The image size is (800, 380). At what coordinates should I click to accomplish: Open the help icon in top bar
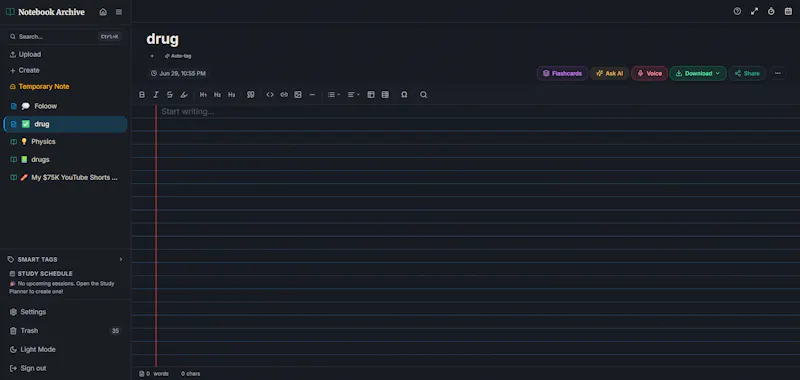pos(737,11)
